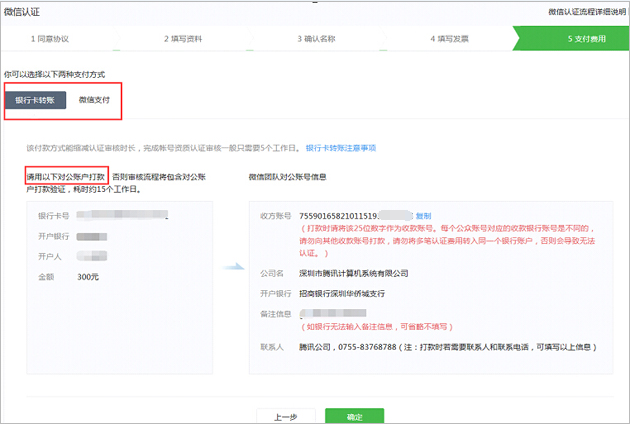The height and width of the screenshot is (424, 630).
Task: Click the green 确定 button
Action: click(354, 416)
